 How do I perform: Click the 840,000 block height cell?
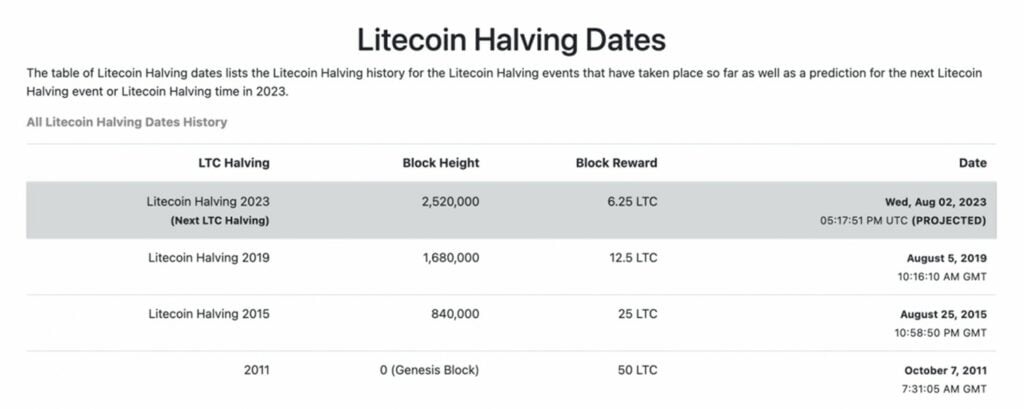[455, 314]
